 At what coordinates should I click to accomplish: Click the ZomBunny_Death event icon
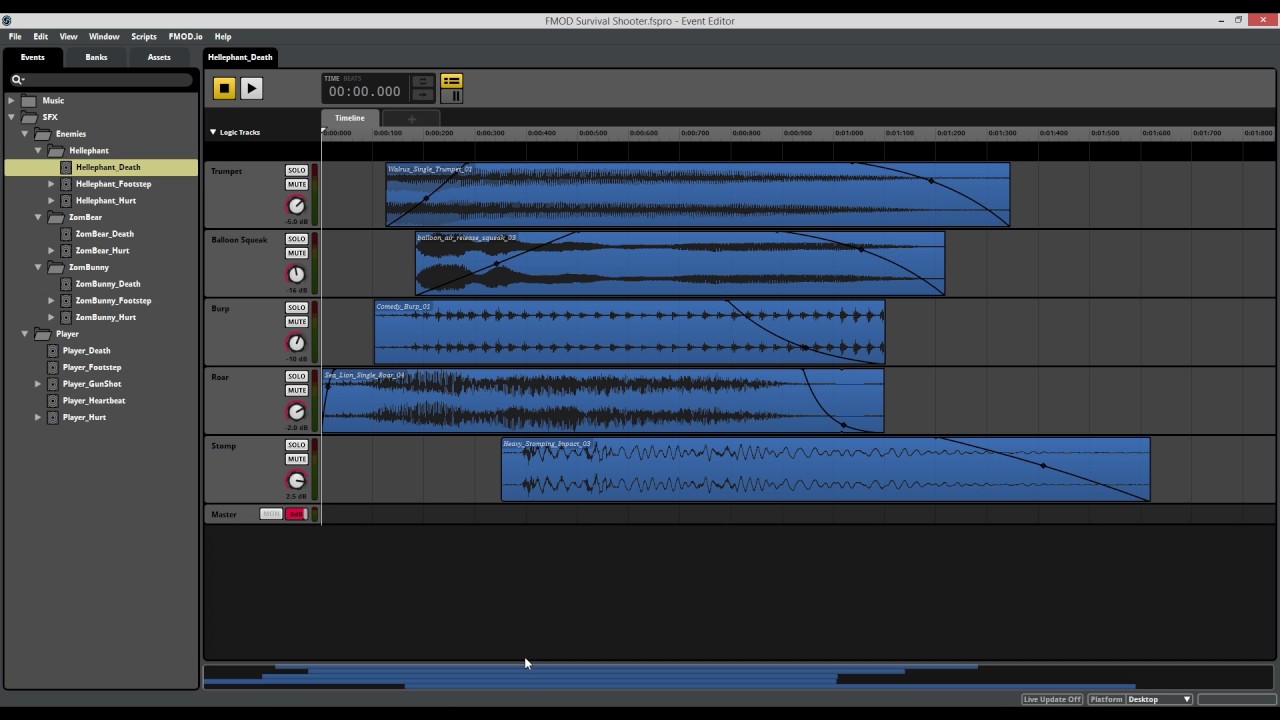click(x=66, y=284)
